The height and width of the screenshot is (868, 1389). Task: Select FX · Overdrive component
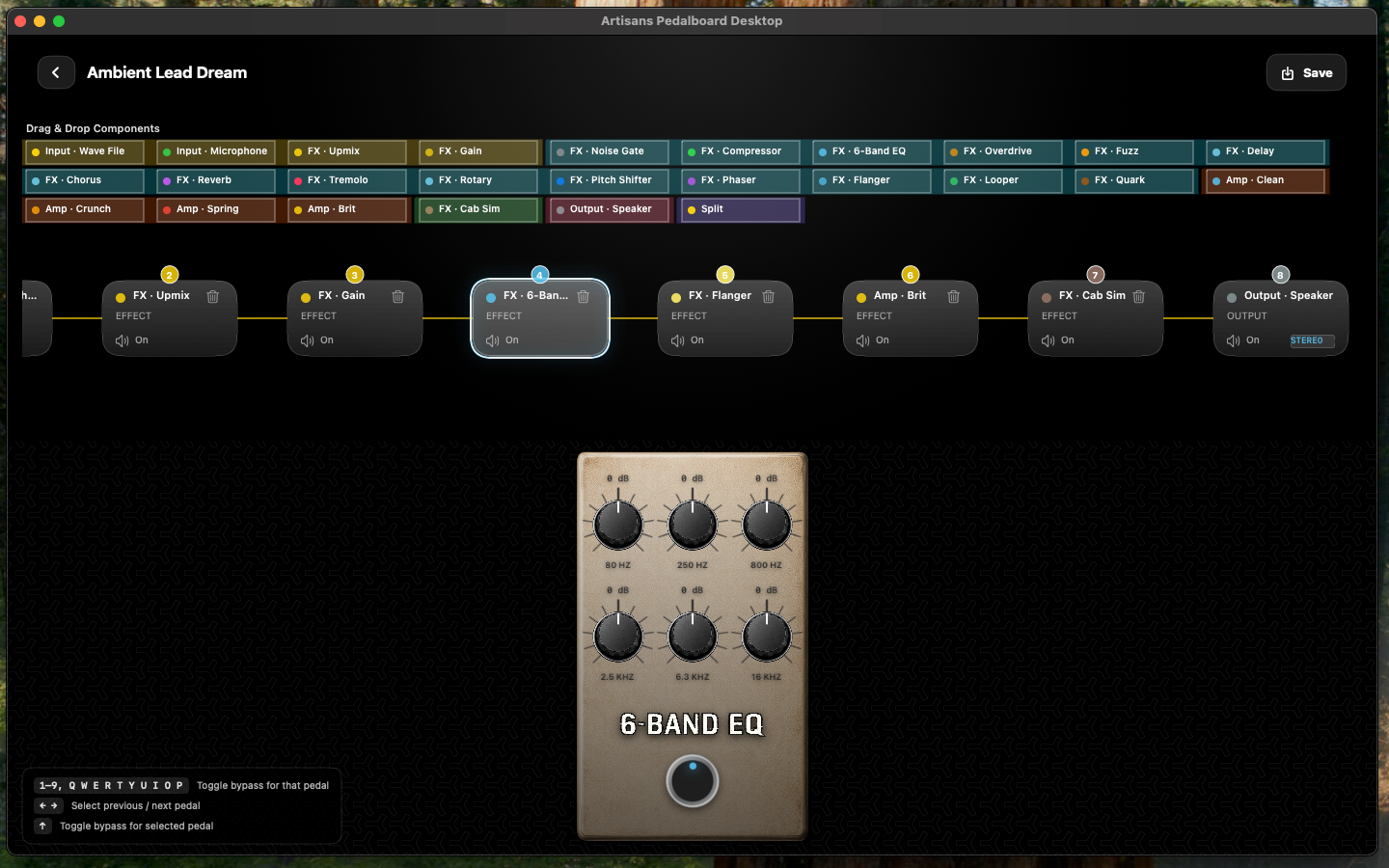click(1003, 151)
